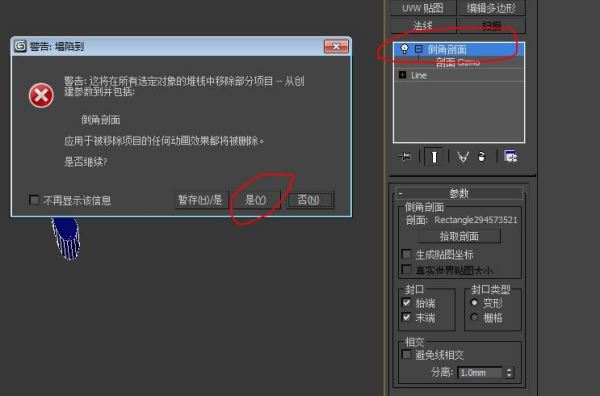Click the UVW 贴图 modifier button
The width and height of the screenshot is (600, 396).
click(x=423, y=8)
